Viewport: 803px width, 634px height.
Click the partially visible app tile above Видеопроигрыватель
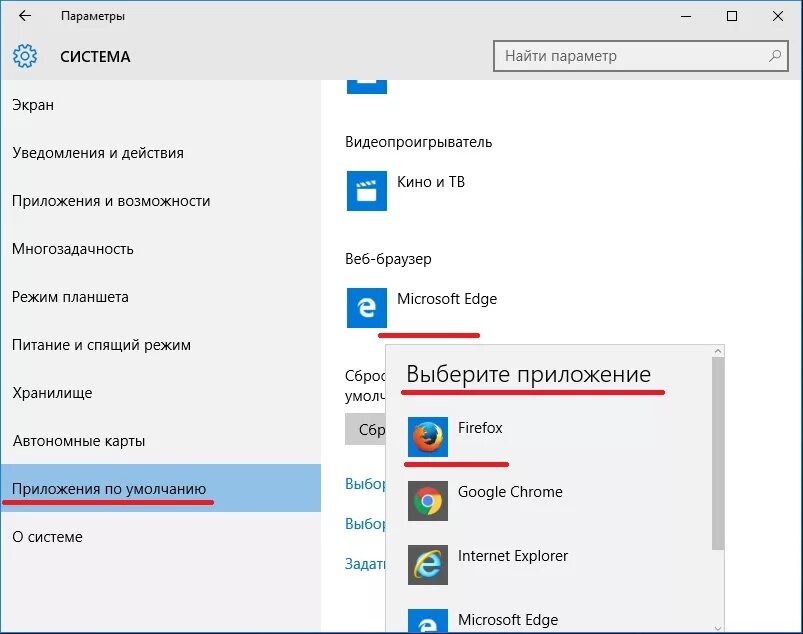point(367,87)
